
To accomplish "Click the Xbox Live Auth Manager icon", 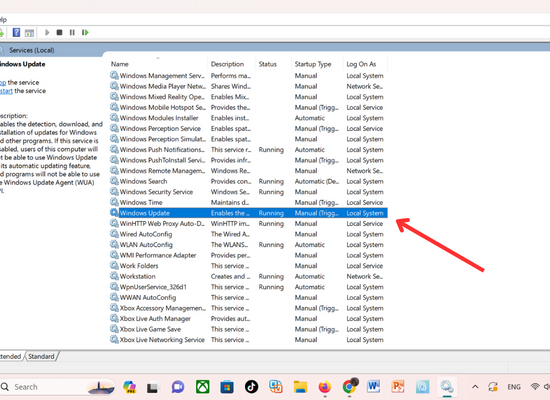I will point(114,318).
